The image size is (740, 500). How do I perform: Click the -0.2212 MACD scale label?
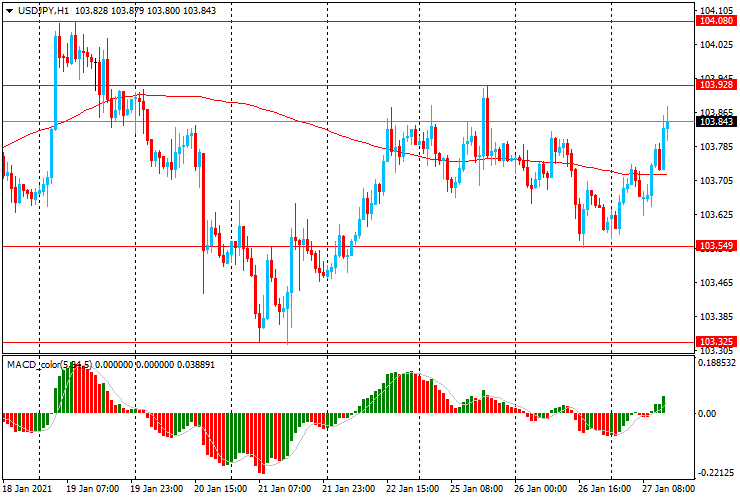click(716, 474)
